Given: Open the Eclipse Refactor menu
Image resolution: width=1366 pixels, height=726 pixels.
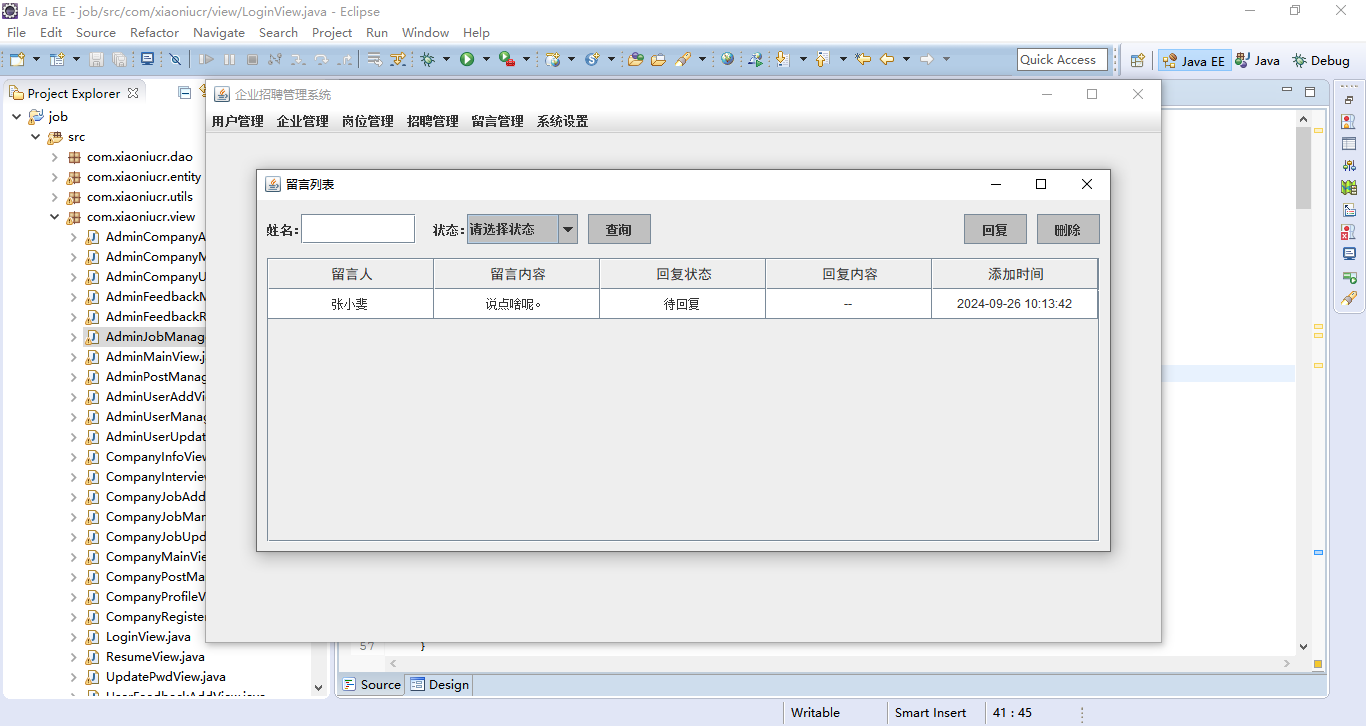Looking at the screenshot, I should click(x=154, y=32).
